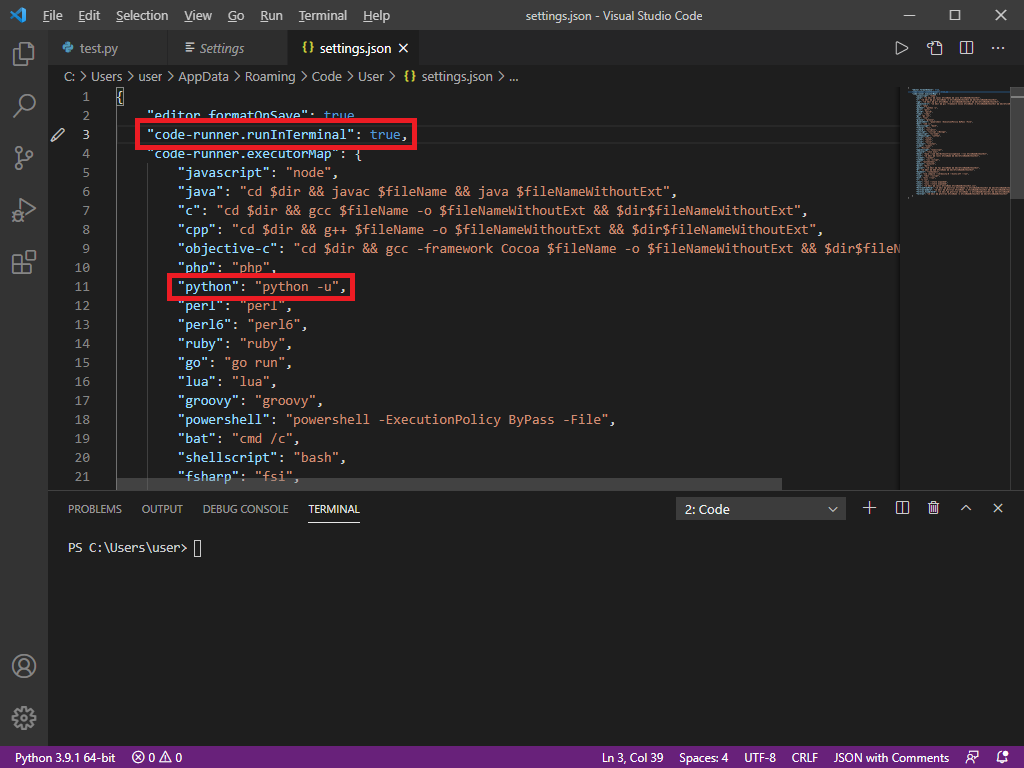Open the View menu
The height and width of the screenshot is (768, 1024).
click(x=197, y=16)
